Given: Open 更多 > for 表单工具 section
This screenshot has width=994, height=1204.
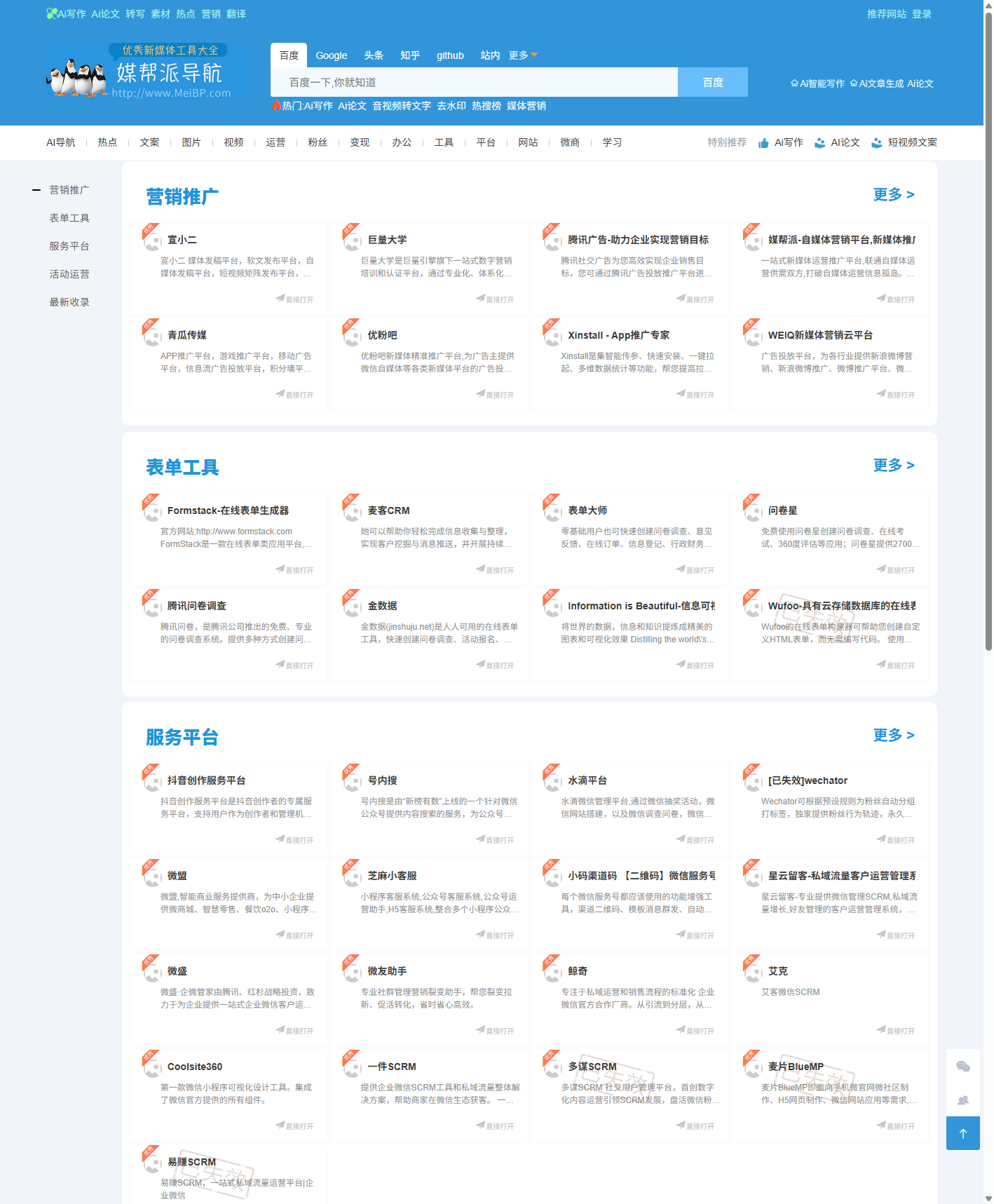Looking at the screenshot, I should tap(894, 466).
